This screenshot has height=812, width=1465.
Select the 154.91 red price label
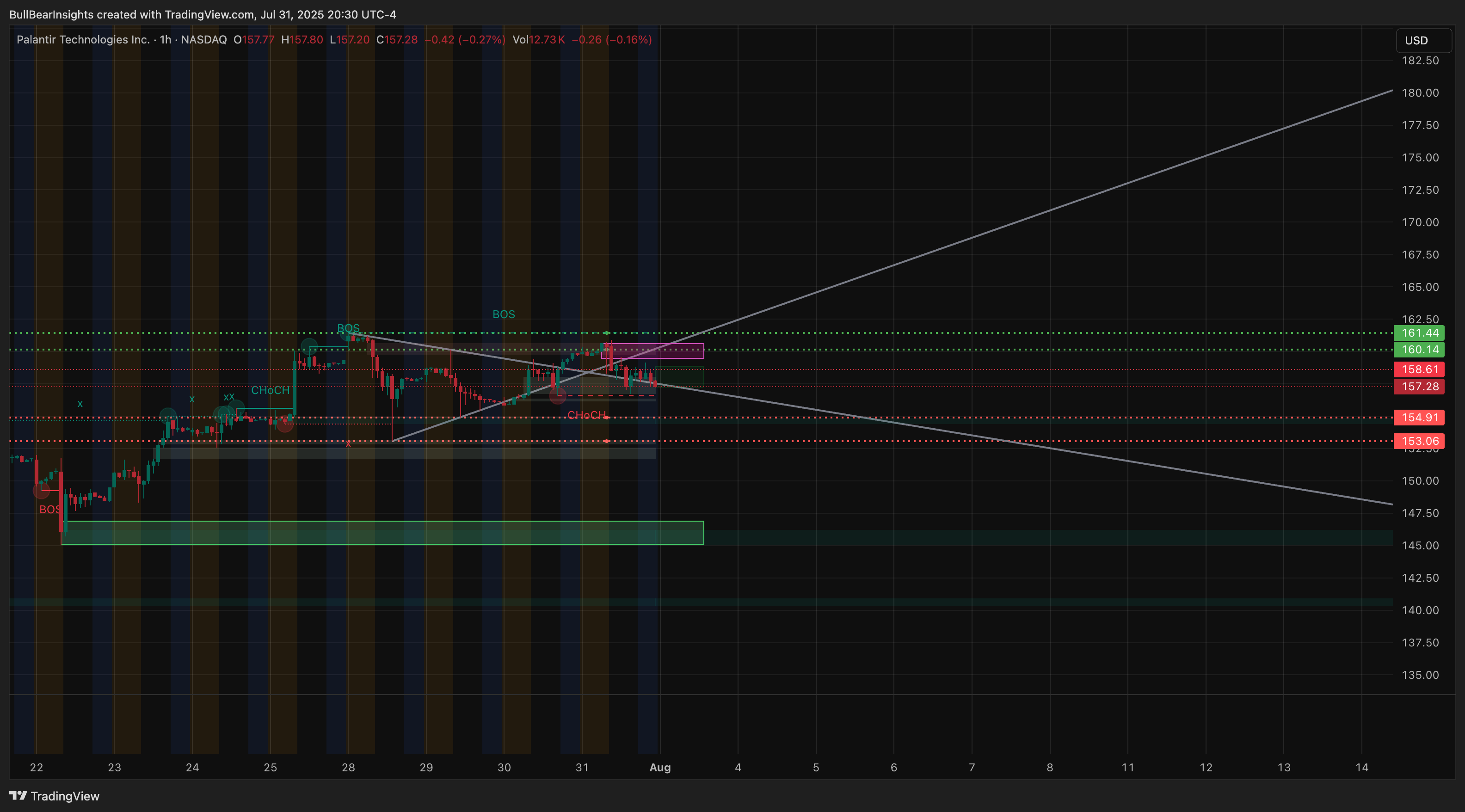[x=1419, y=418]
